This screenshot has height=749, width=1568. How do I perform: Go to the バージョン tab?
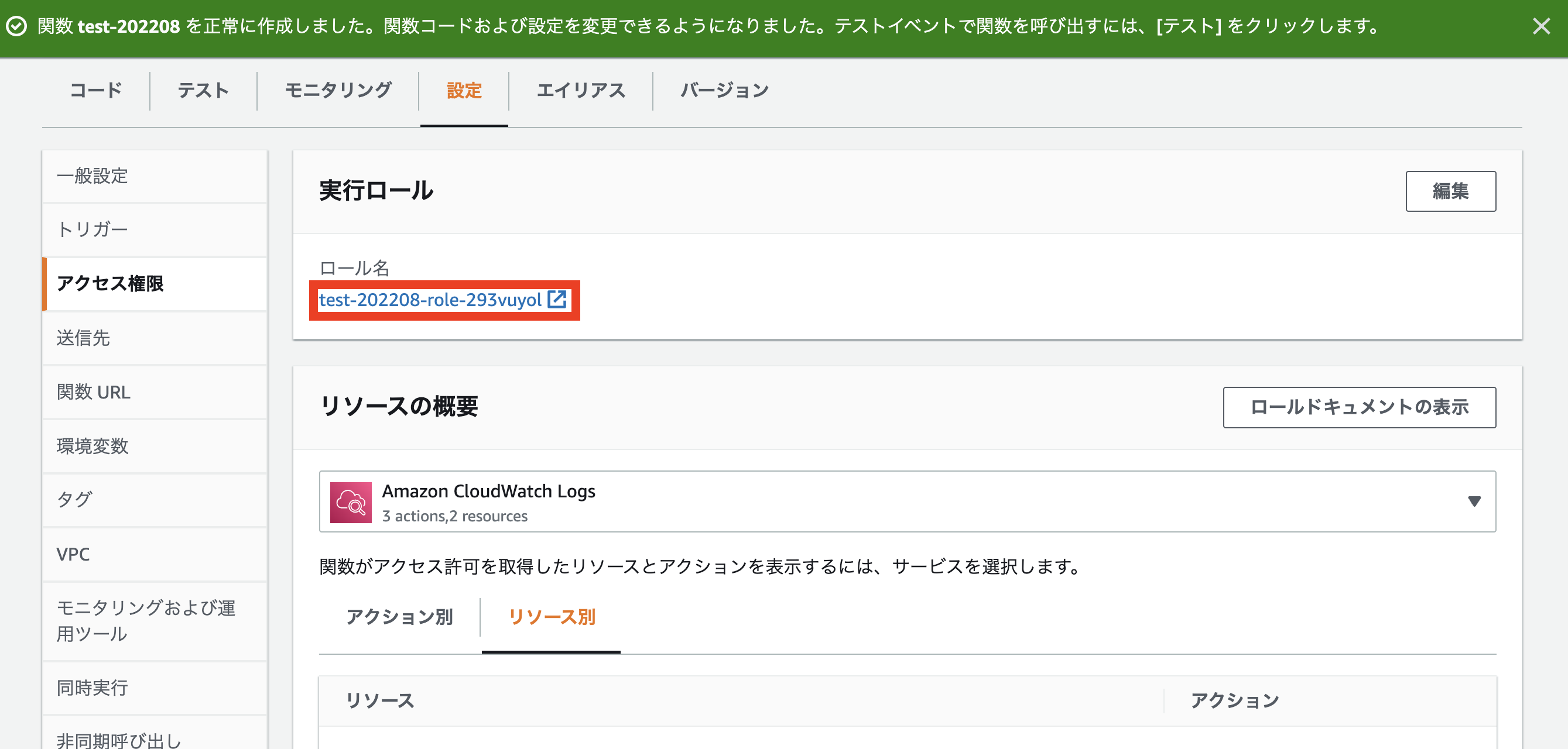724,91
